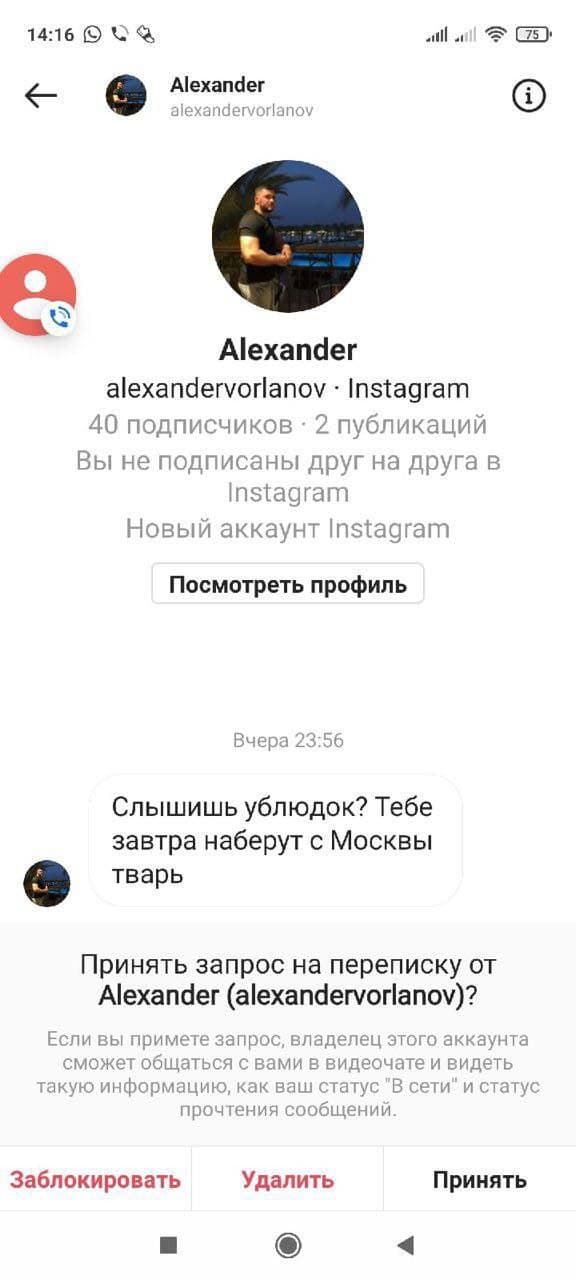The image size is (576, 1280).
Task: Accept the request with Принять
Action: (x=480, y=1179)
